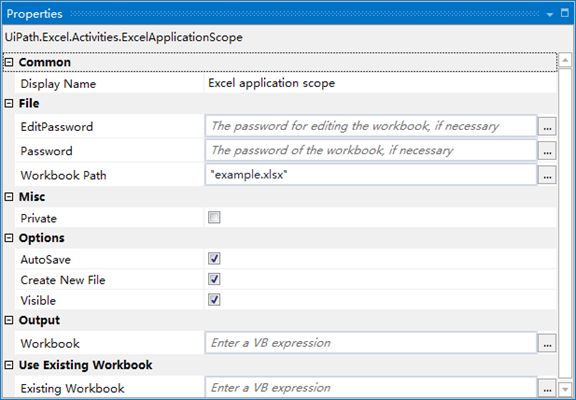Open expression editor for Existing Workbook
Image resolution: width=576 pixels, height=400 pixels.
547,388
